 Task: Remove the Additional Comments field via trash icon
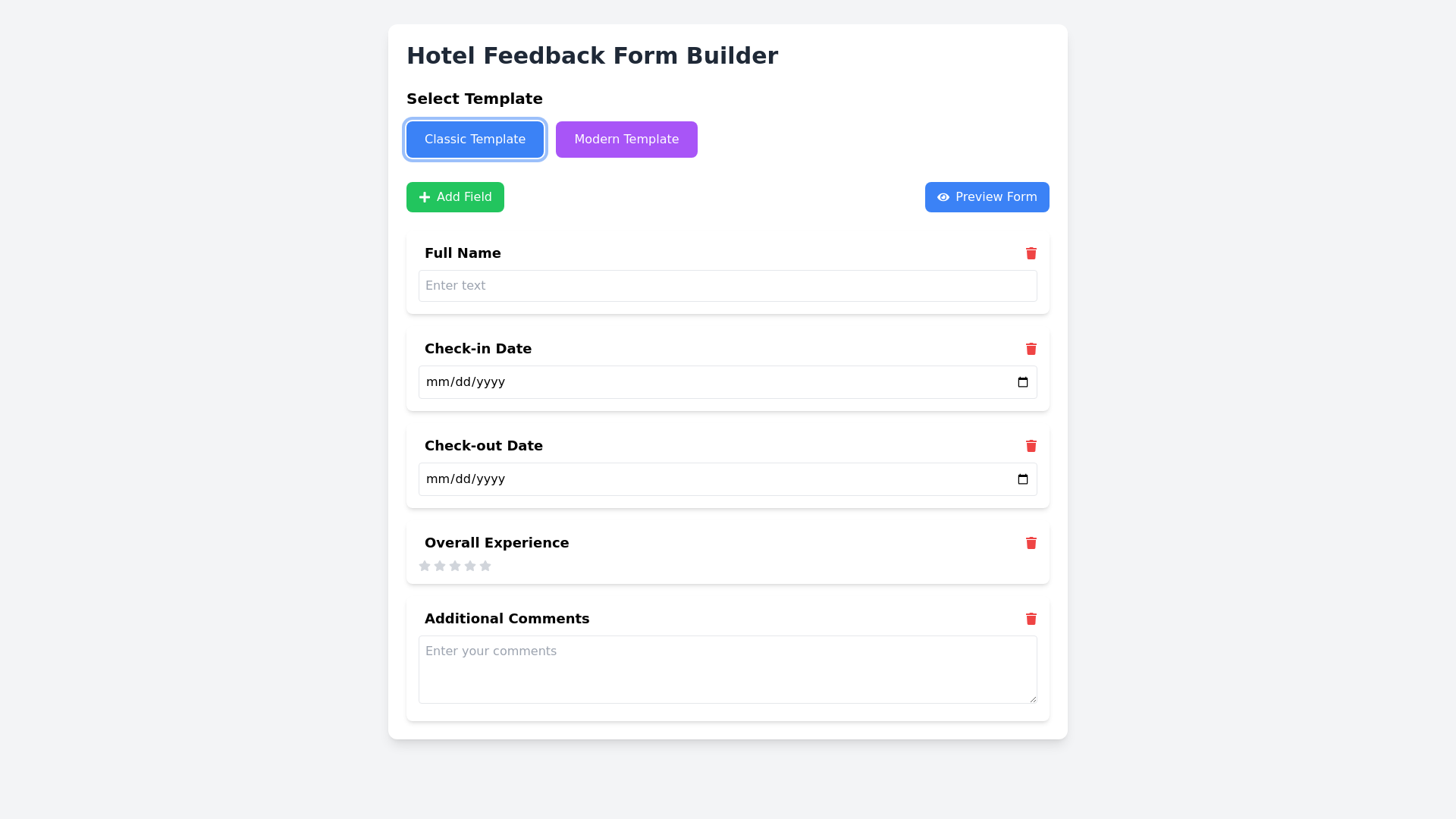tap(1031, 619)
